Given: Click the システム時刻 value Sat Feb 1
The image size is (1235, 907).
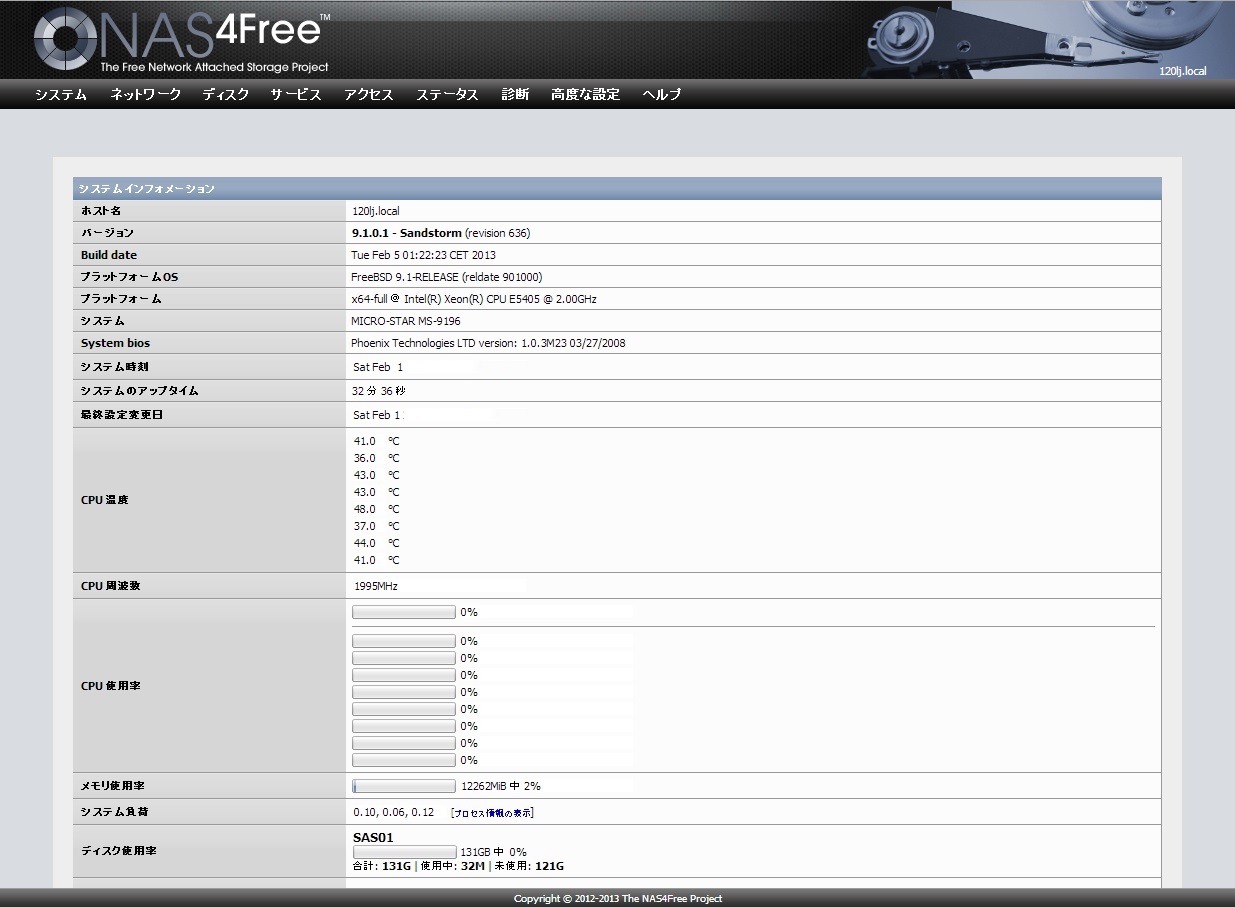Looking at the screenshot, I should click(x=378, y=367).
